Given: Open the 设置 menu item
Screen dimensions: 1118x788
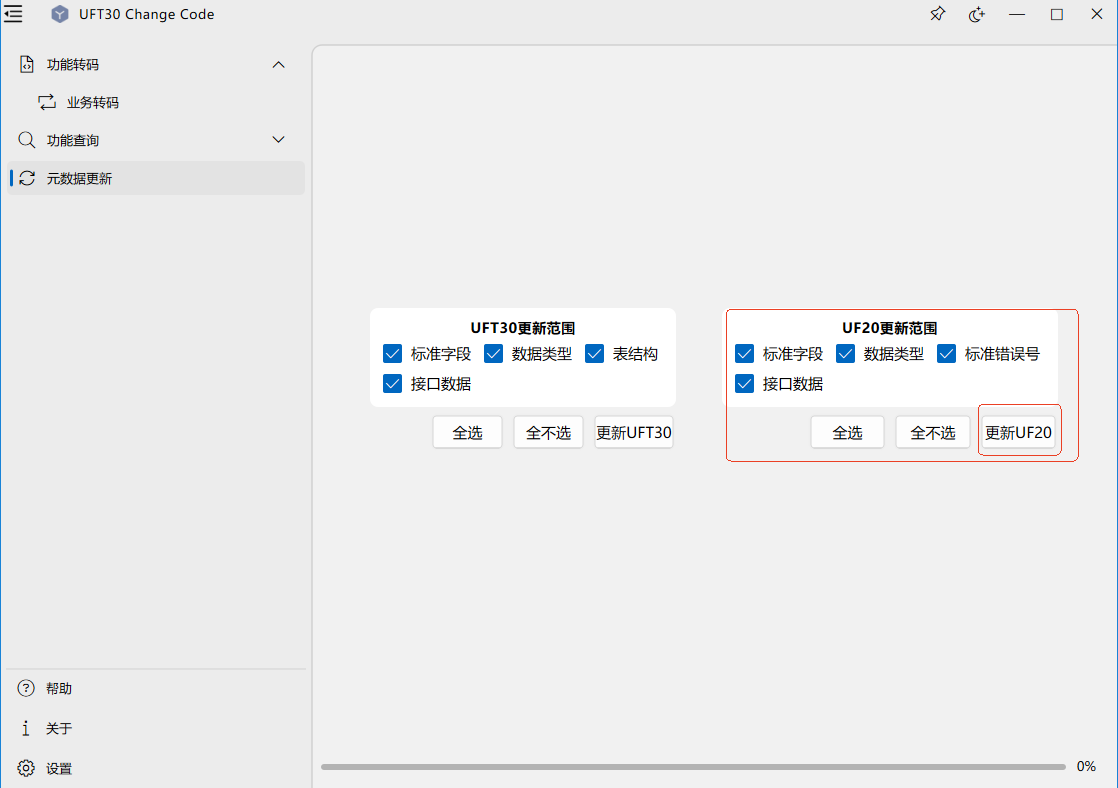Looking at the screenshot, I should tap(156, 768).
